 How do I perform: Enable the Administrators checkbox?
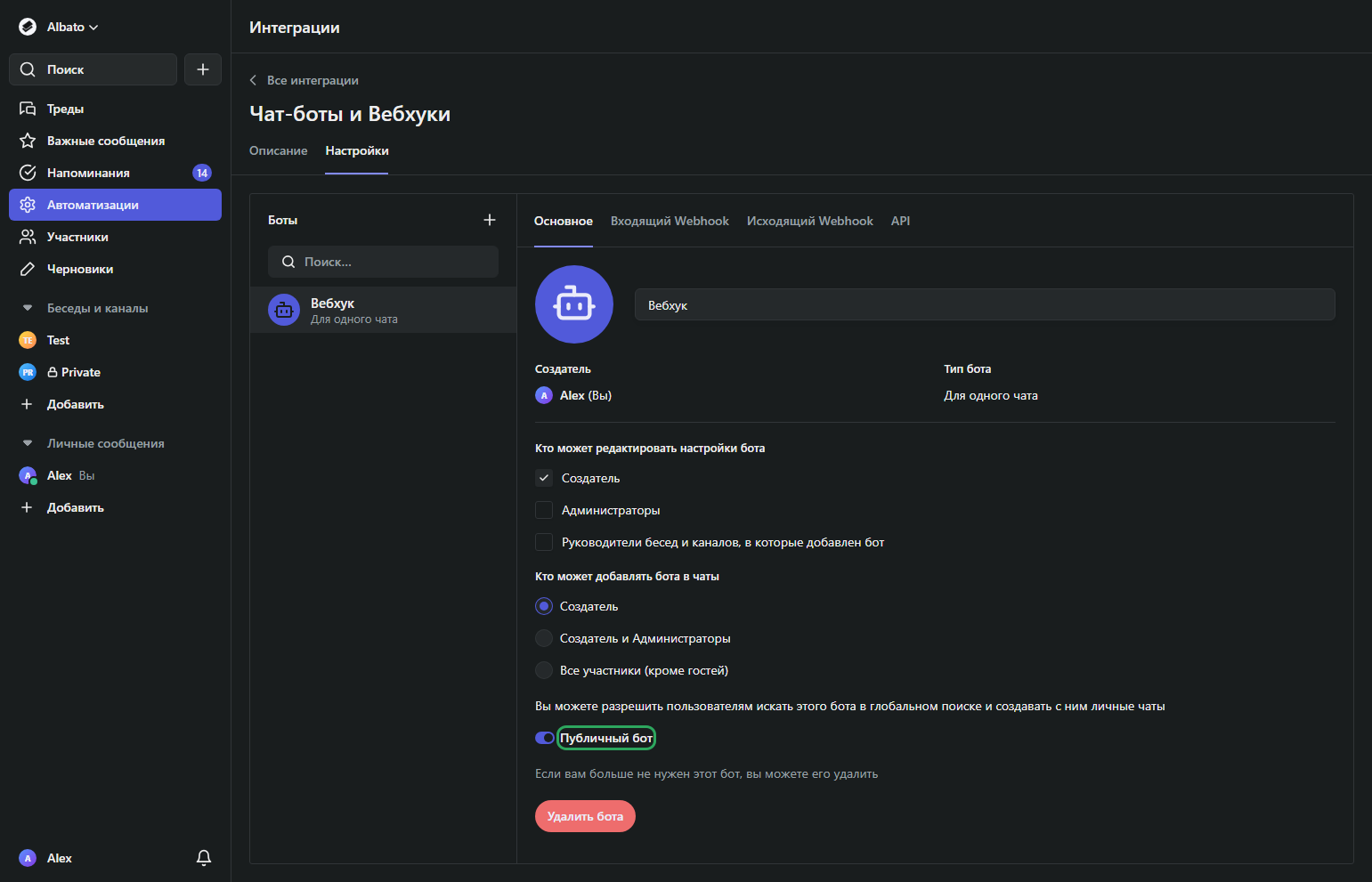pyautogui.click(x=544, y=510)
